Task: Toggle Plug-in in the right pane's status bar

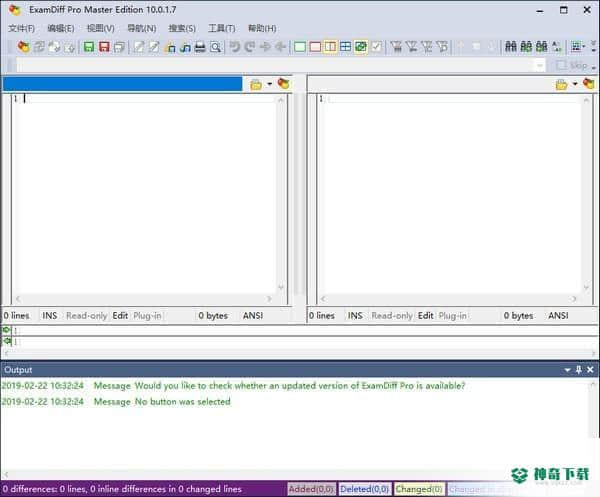Action: pyautogui.click(x=452, y=316)
